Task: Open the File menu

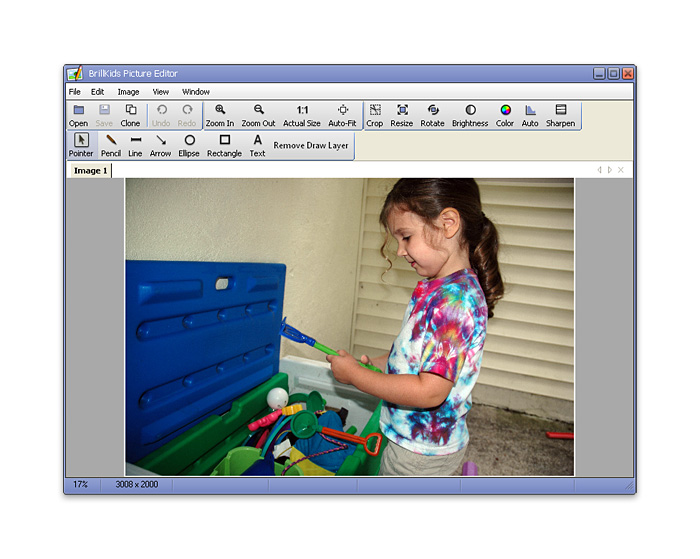Action: pos(75,92)
